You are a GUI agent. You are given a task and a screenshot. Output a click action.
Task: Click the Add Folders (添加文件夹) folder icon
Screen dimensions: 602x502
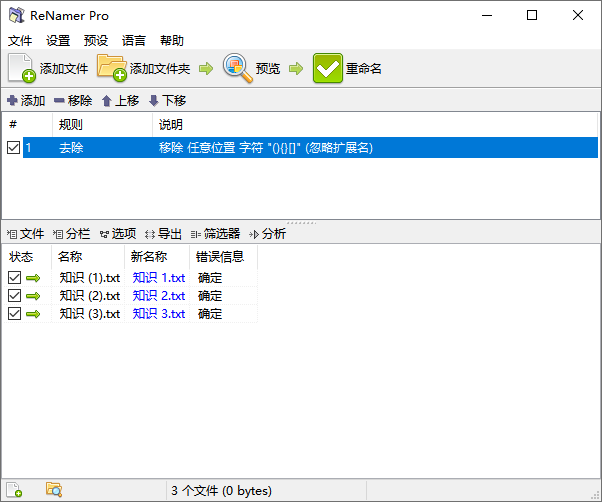click(111, 68)
